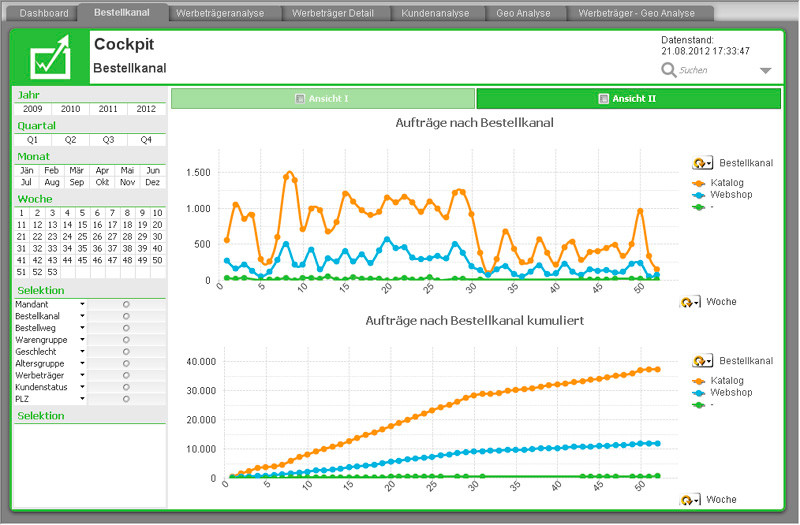Viewport: 800px width, 525px height.
Task: Expand the Bestellkanal selection dropdown
Action: (x=82, y=316)
